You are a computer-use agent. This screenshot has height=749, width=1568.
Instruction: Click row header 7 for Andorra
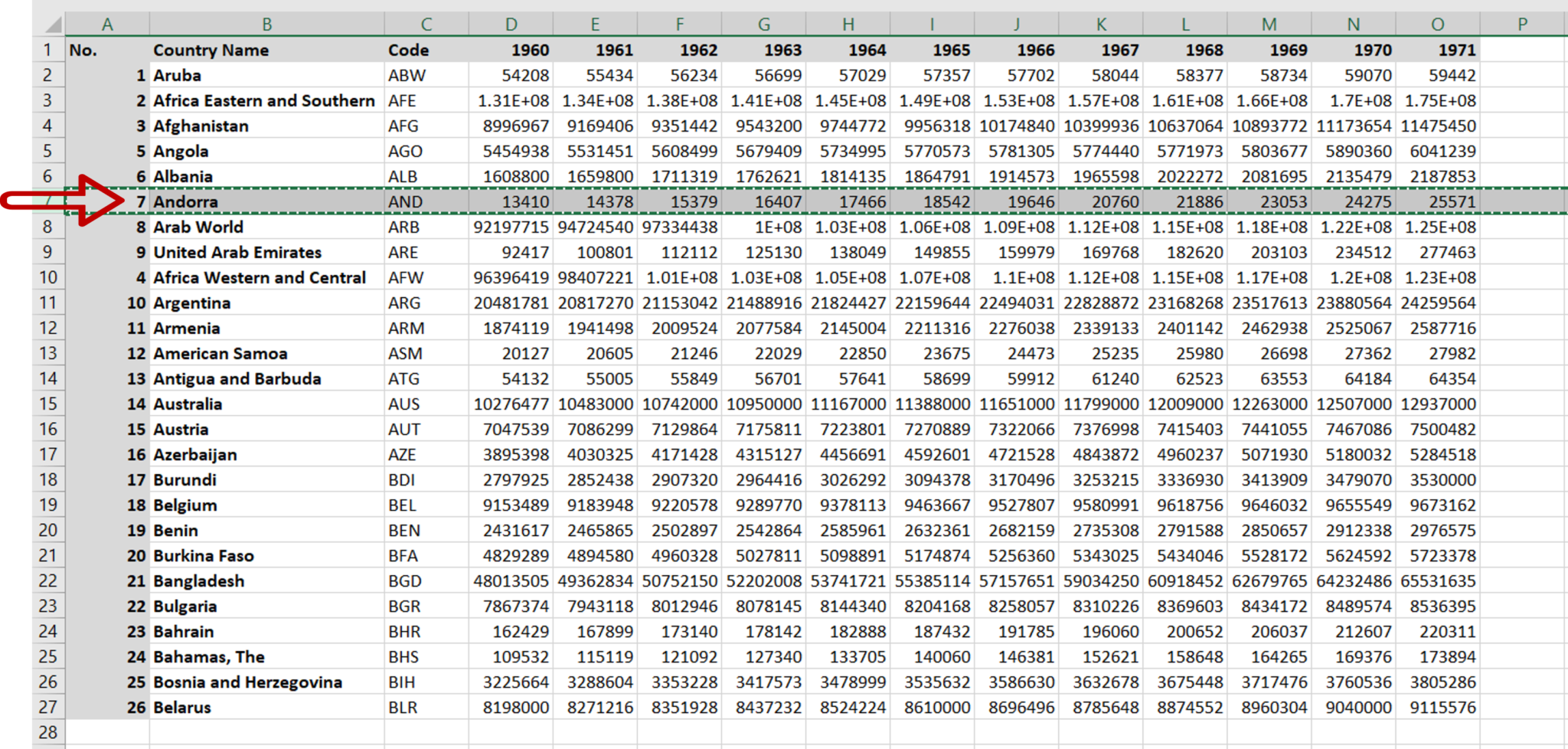[49, 201]
